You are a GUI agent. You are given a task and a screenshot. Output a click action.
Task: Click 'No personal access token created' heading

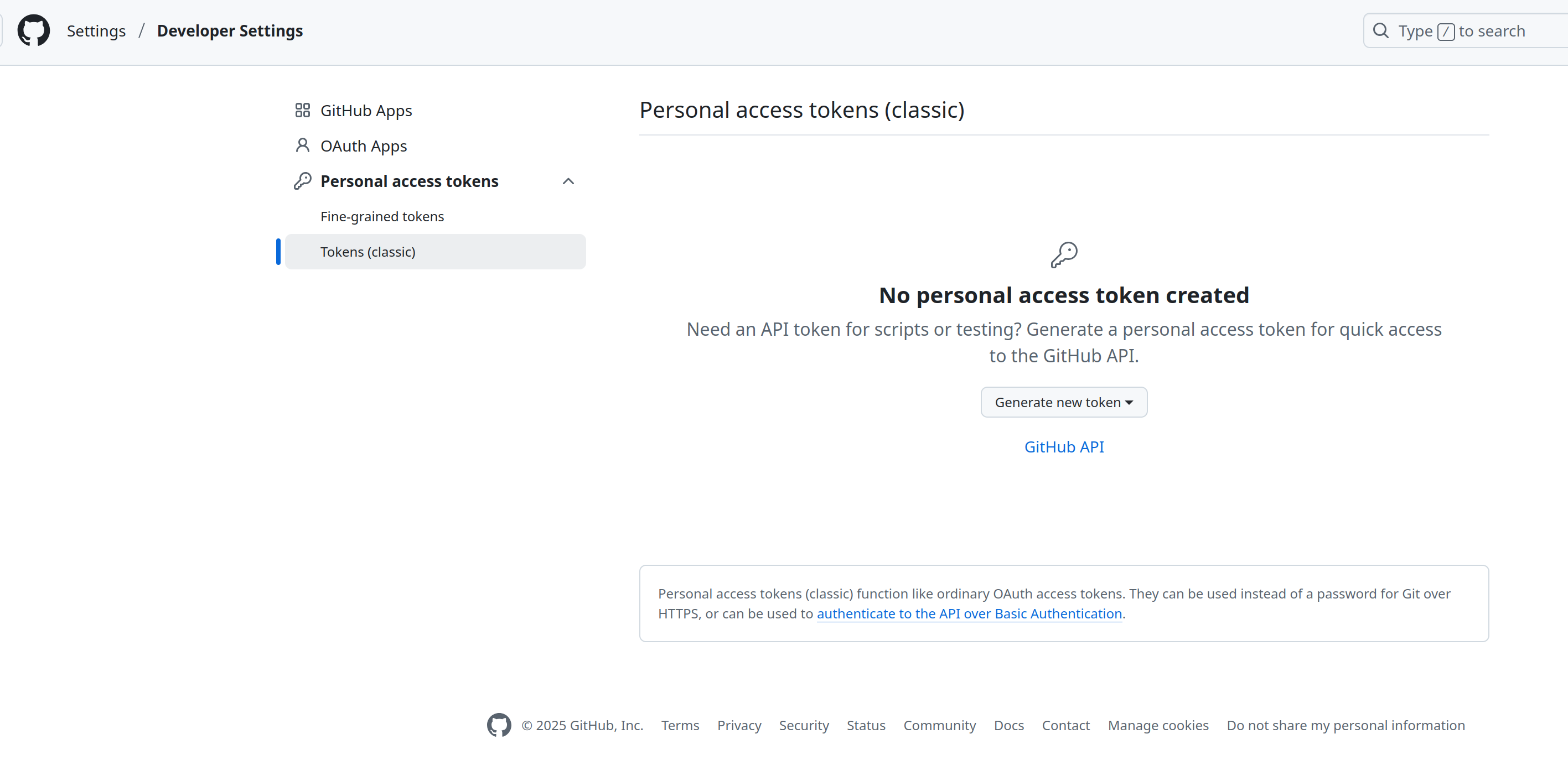[1064, 295]
